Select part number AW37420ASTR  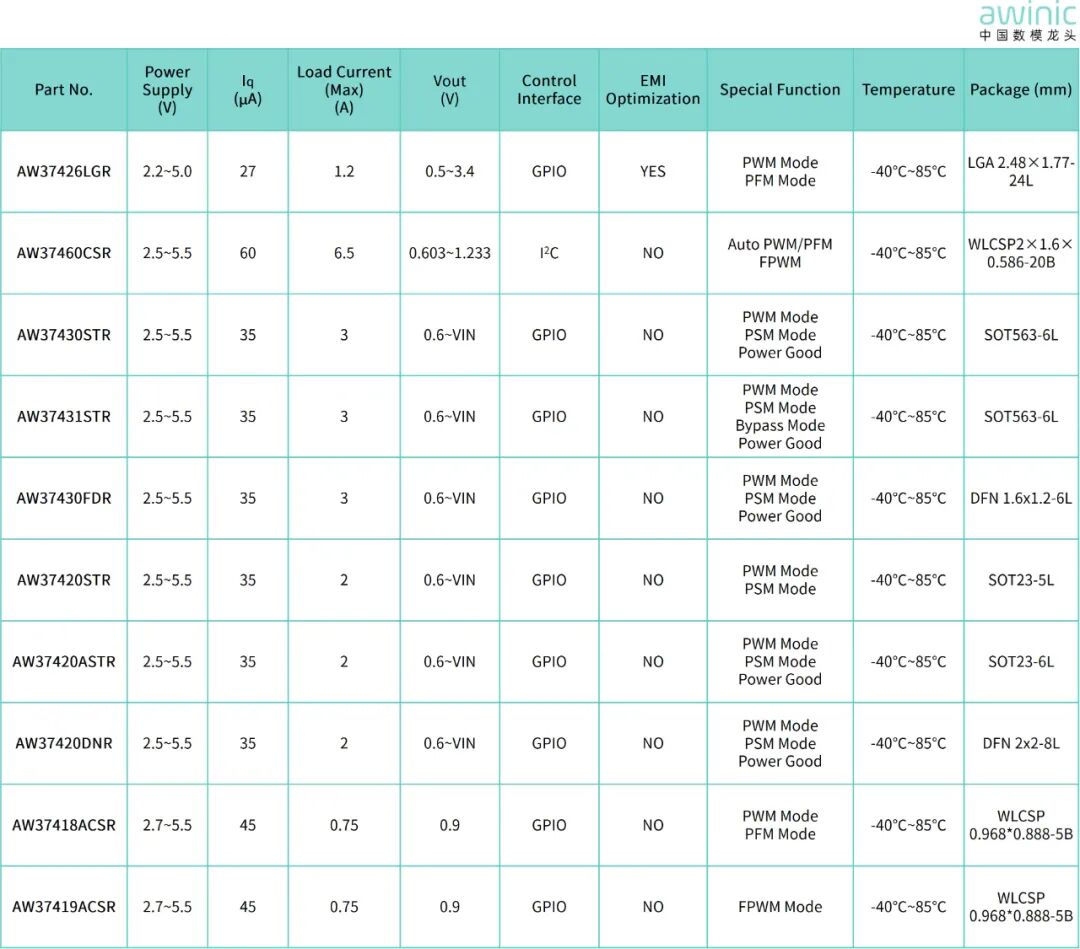(63, 662)
